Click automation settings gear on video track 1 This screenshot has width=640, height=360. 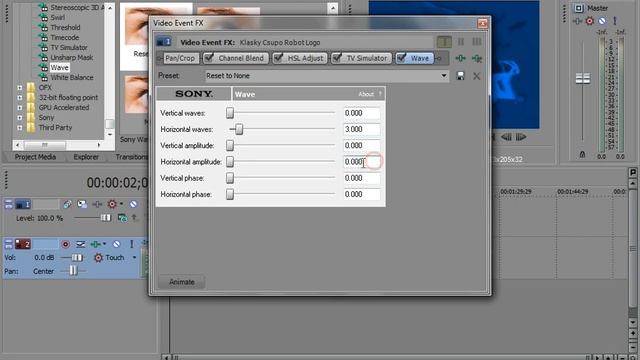pos(112,204)
